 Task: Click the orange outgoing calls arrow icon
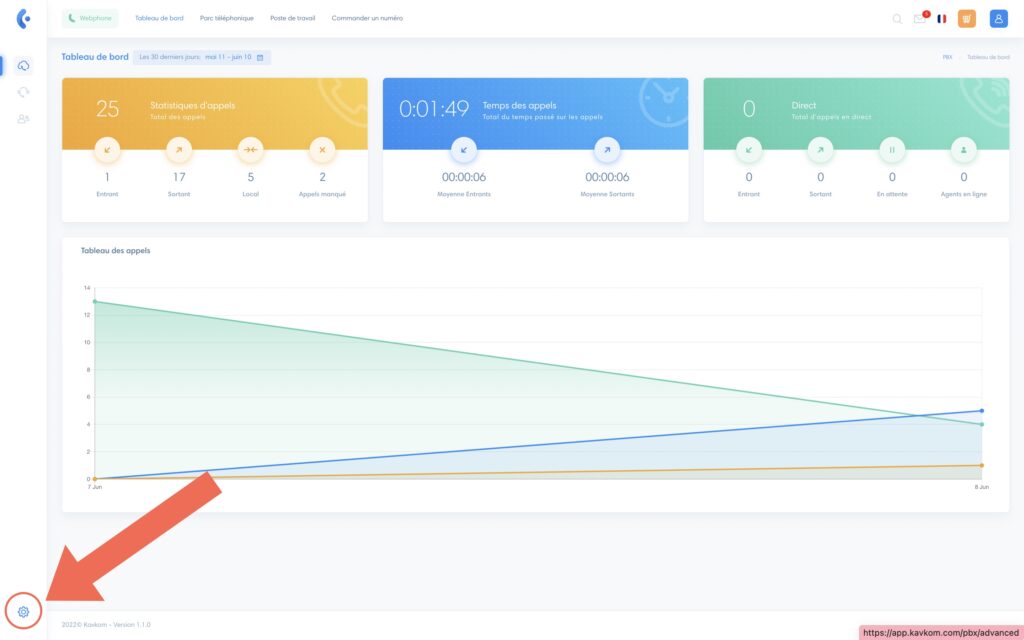(179, 150)
